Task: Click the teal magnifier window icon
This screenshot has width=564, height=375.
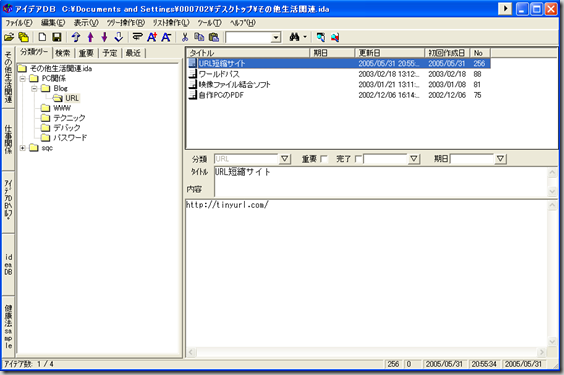Action: [320, 37]
